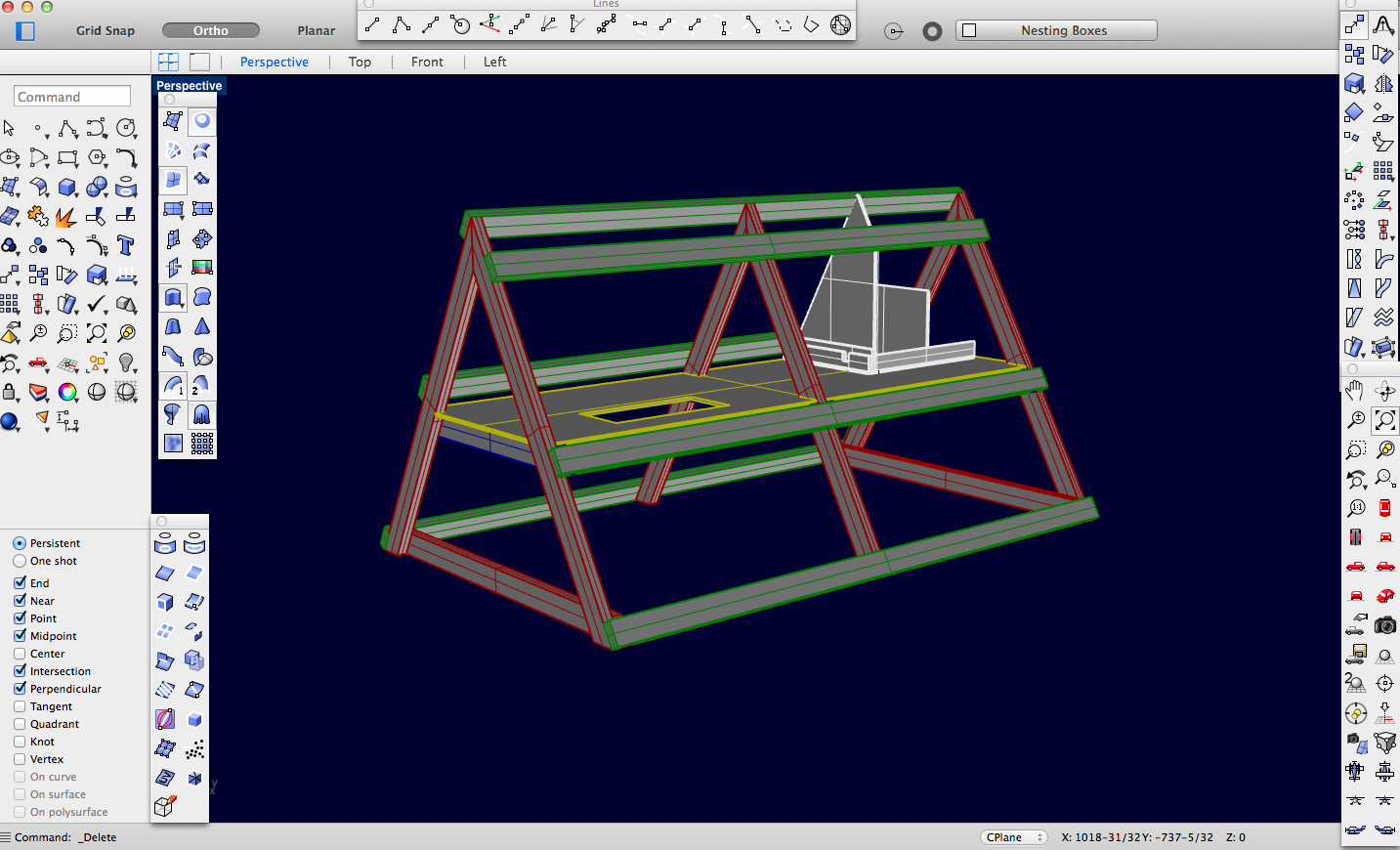Open the CPlane dropdown in status bar

[1013, 837]
